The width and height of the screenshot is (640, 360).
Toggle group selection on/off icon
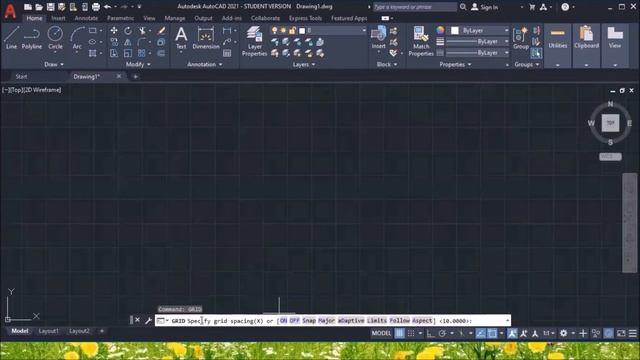(x=536, y=53)
